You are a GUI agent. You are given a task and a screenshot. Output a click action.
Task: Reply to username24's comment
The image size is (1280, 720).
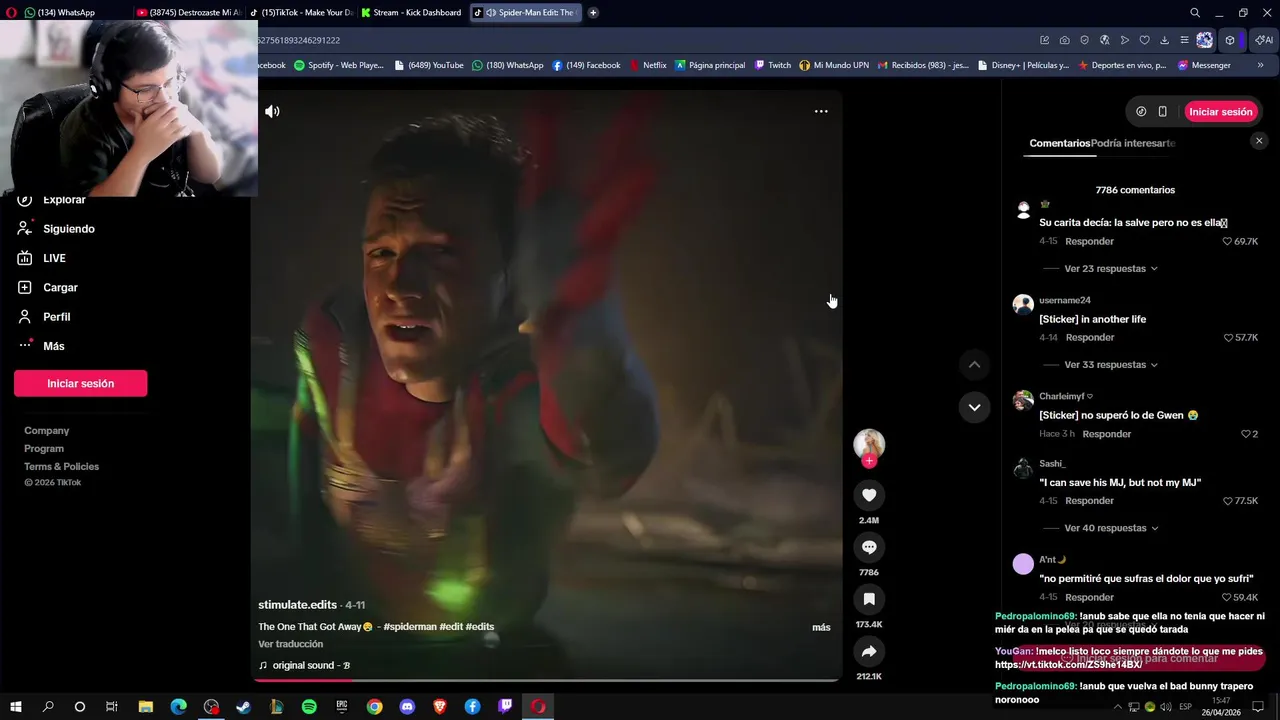[x=1089, y=337]
